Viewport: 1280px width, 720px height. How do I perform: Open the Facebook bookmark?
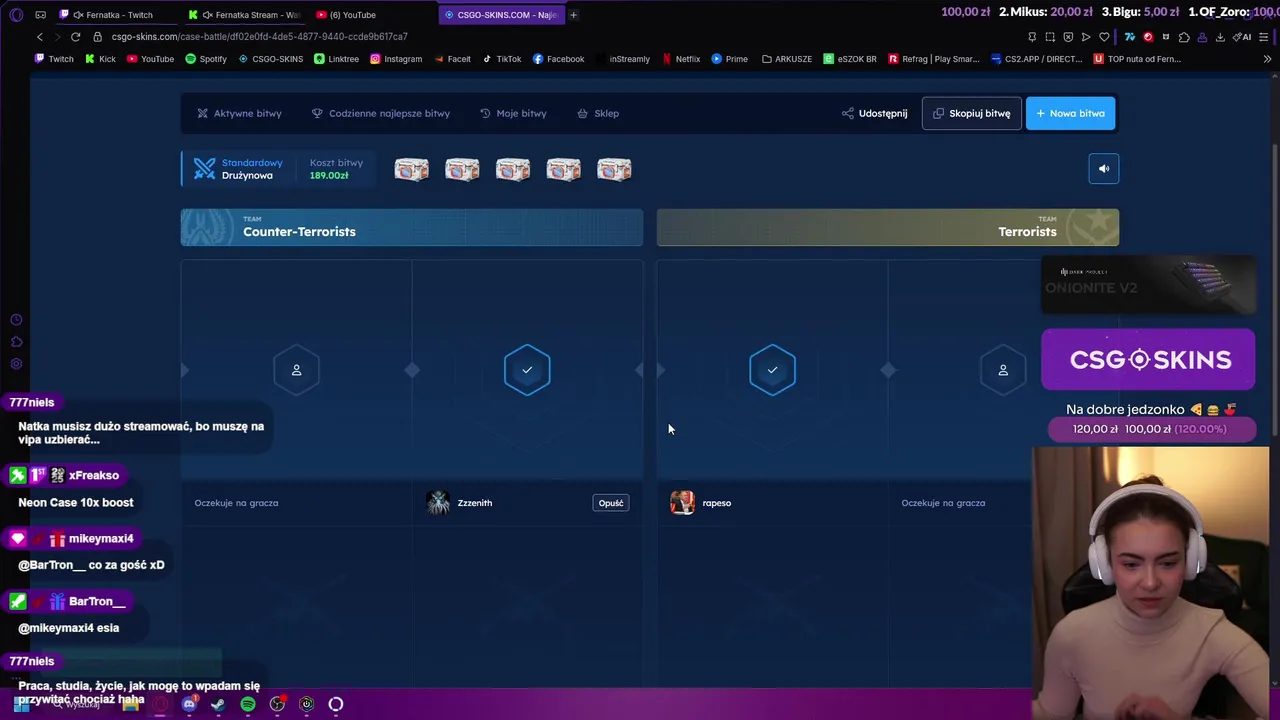click(558, 59)
